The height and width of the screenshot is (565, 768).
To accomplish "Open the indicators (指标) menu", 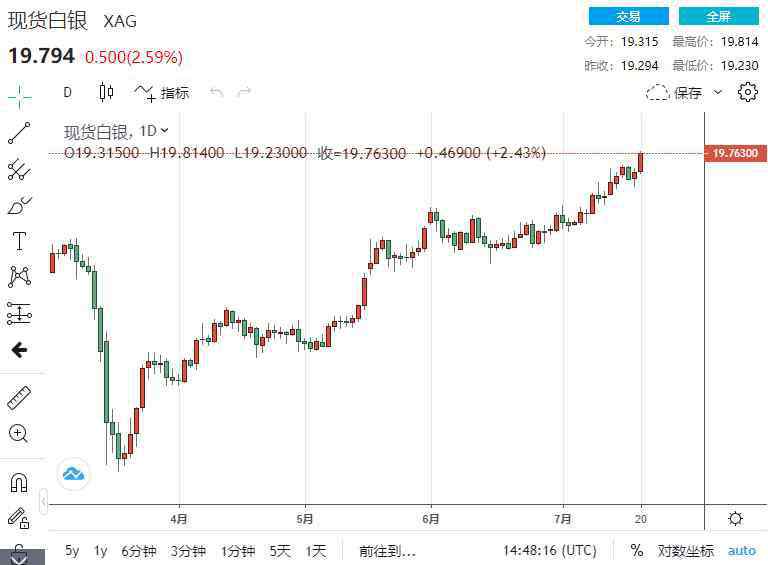I will coord(162,93).
